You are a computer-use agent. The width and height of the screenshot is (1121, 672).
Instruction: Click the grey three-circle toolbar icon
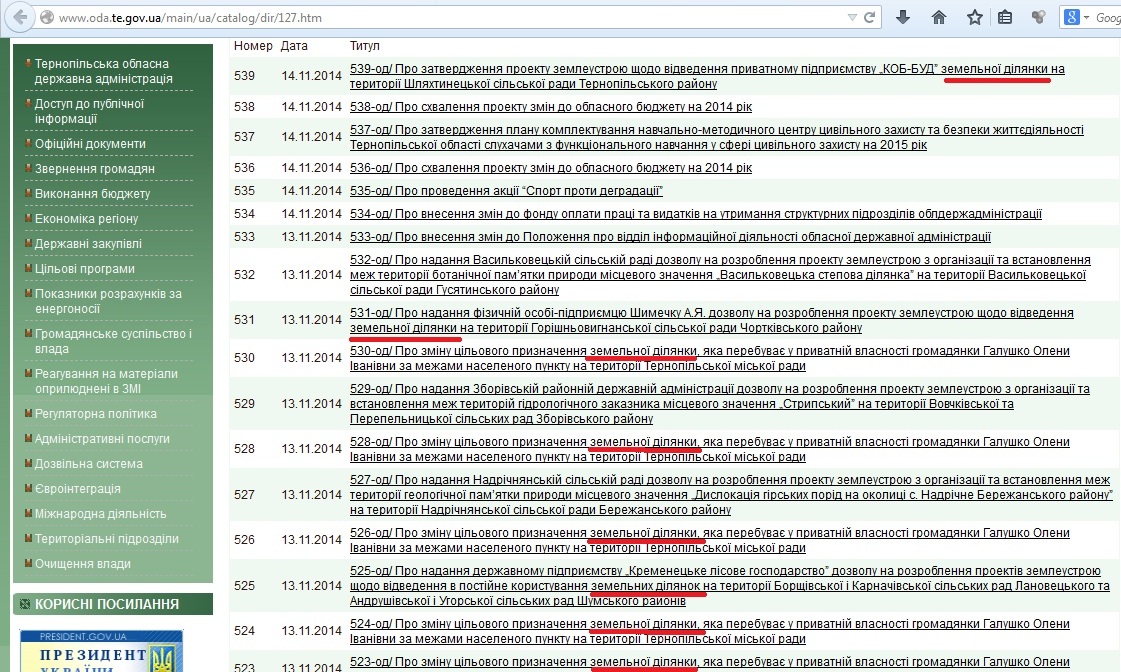tap(1038, 17)
